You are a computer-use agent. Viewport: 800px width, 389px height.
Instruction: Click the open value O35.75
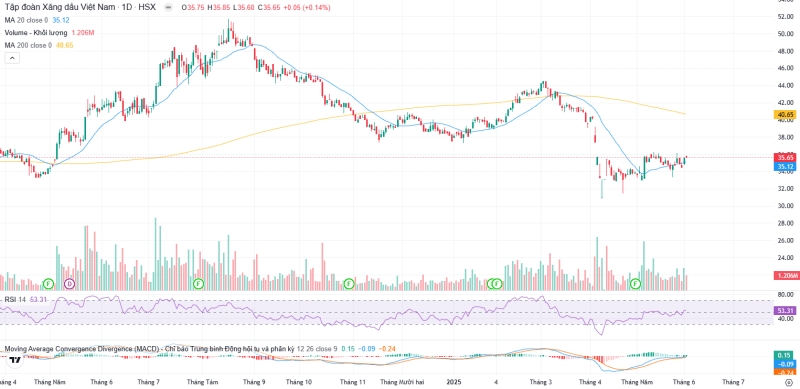click(193, 8)
